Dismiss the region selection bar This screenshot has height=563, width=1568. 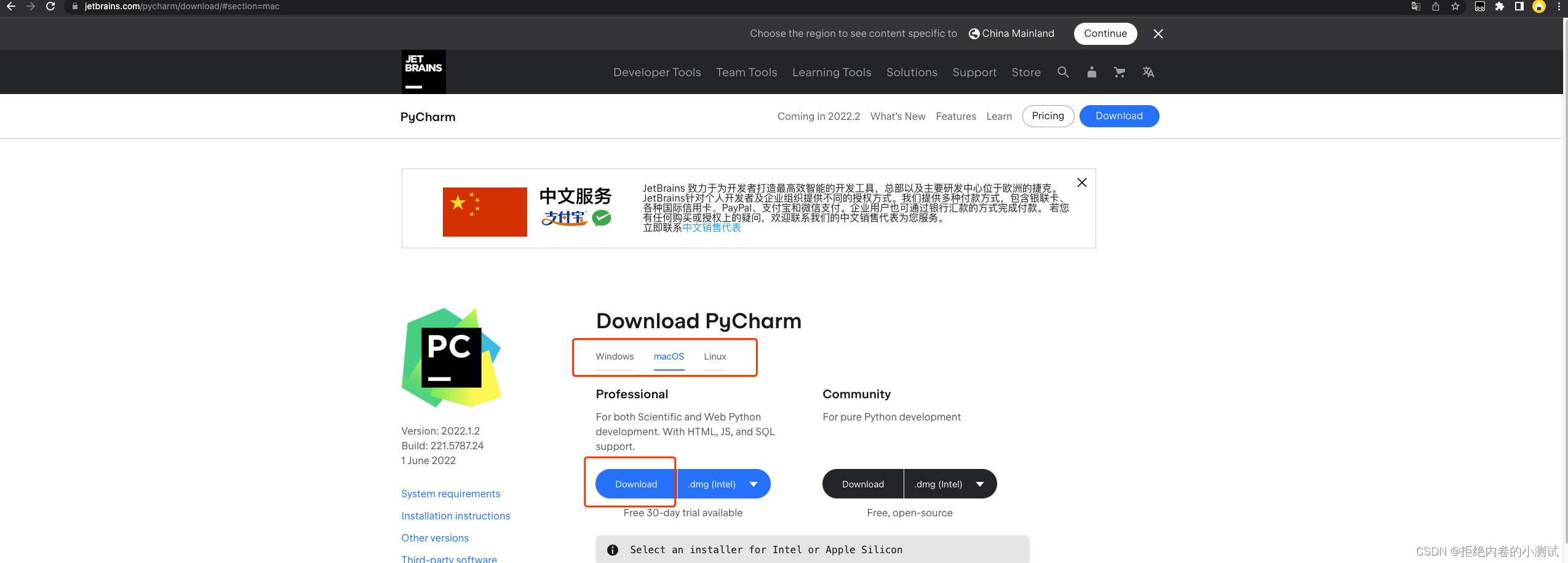[1158, 34]
